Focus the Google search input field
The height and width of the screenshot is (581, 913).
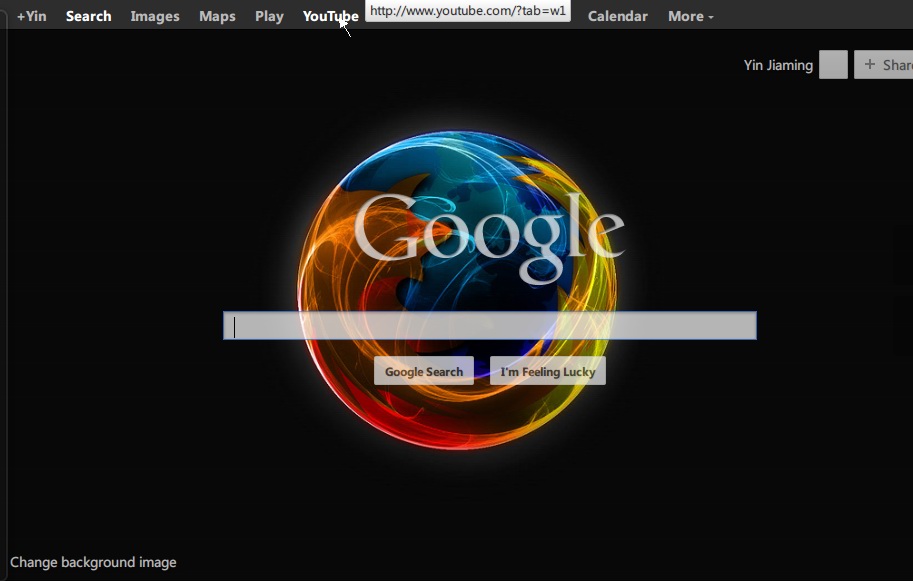coord(490,325)
